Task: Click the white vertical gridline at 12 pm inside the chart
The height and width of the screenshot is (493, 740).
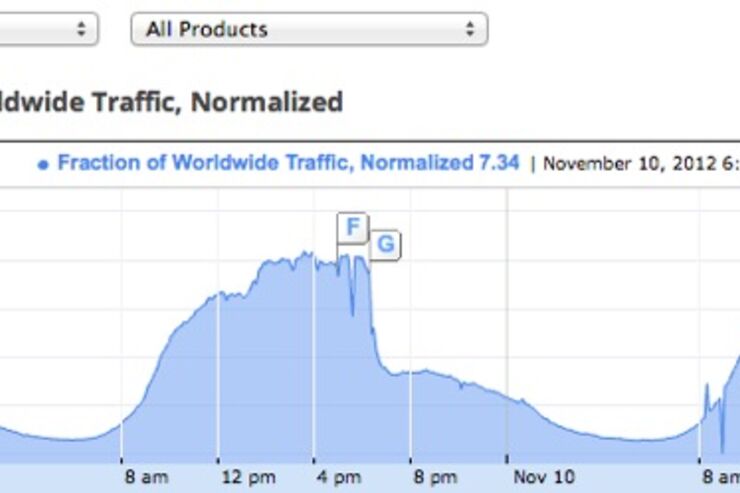Action: coord(218,377)
